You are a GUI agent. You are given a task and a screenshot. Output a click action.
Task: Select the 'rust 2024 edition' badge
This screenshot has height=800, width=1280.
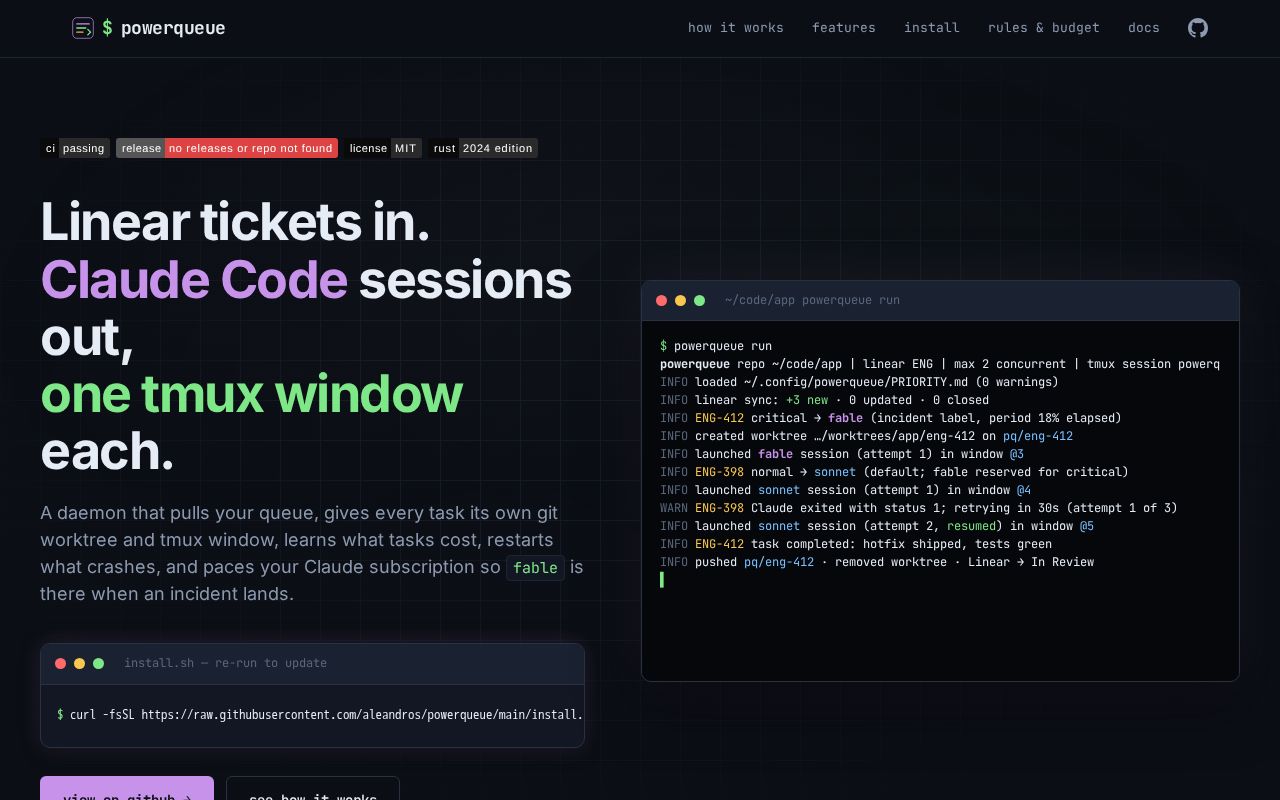click(x=483, y=148)
